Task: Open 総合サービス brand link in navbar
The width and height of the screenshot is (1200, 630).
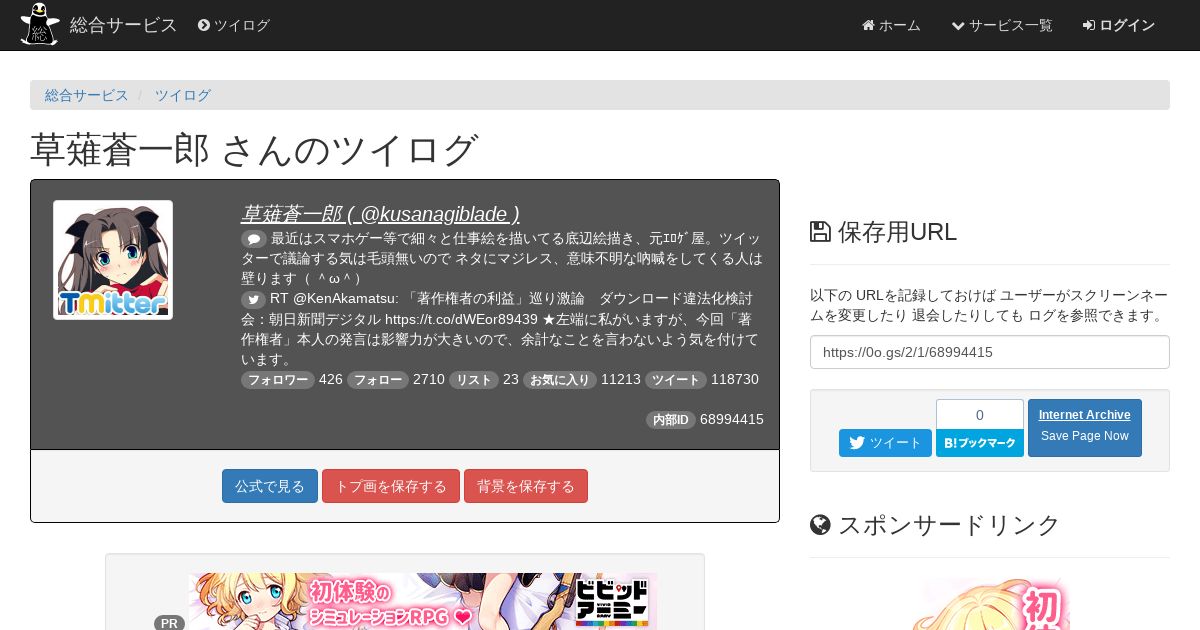Action: [x=124, y=25]
